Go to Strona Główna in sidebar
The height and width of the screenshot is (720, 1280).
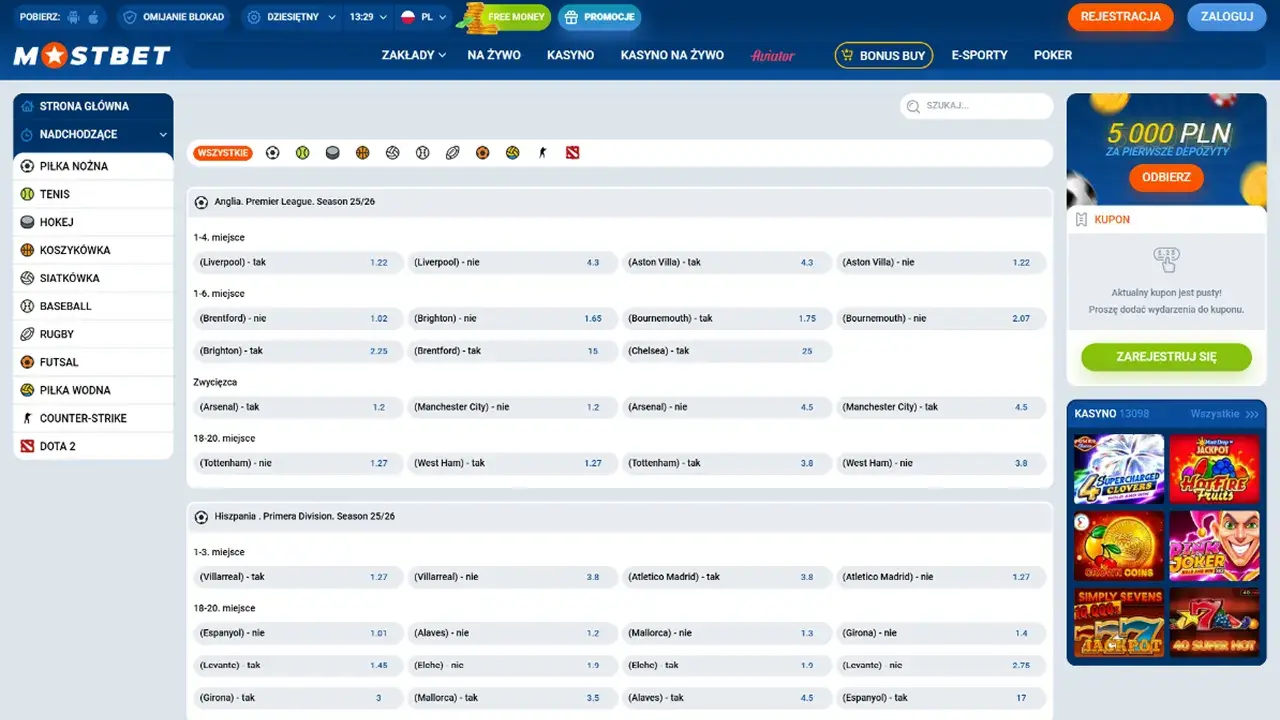[93, 106]
